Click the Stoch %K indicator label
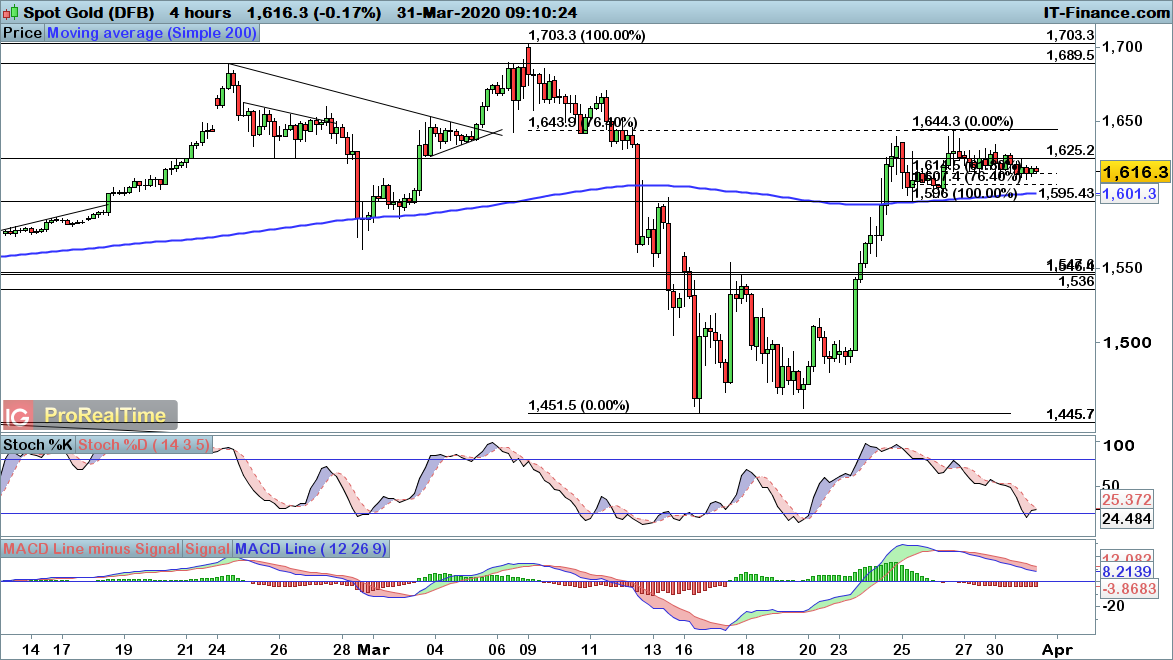Screen dimensions: 1173x660 coord(37,444)
